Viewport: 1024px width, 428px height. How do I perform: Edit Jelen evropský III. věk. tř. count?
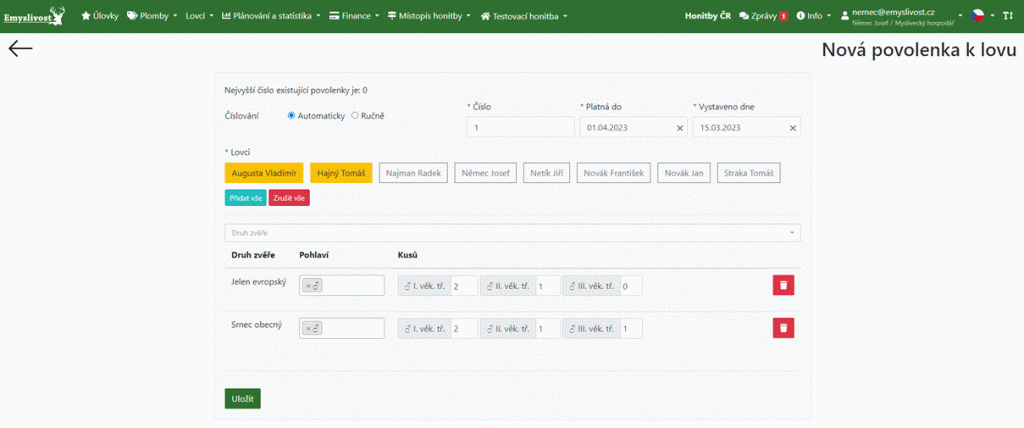coord(631,286)
